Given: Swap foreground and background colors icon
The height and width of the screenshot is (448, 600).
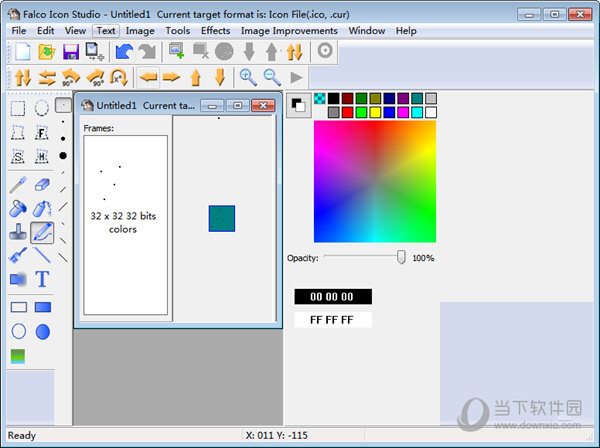Looking at the screenshot, I should 298,105.
